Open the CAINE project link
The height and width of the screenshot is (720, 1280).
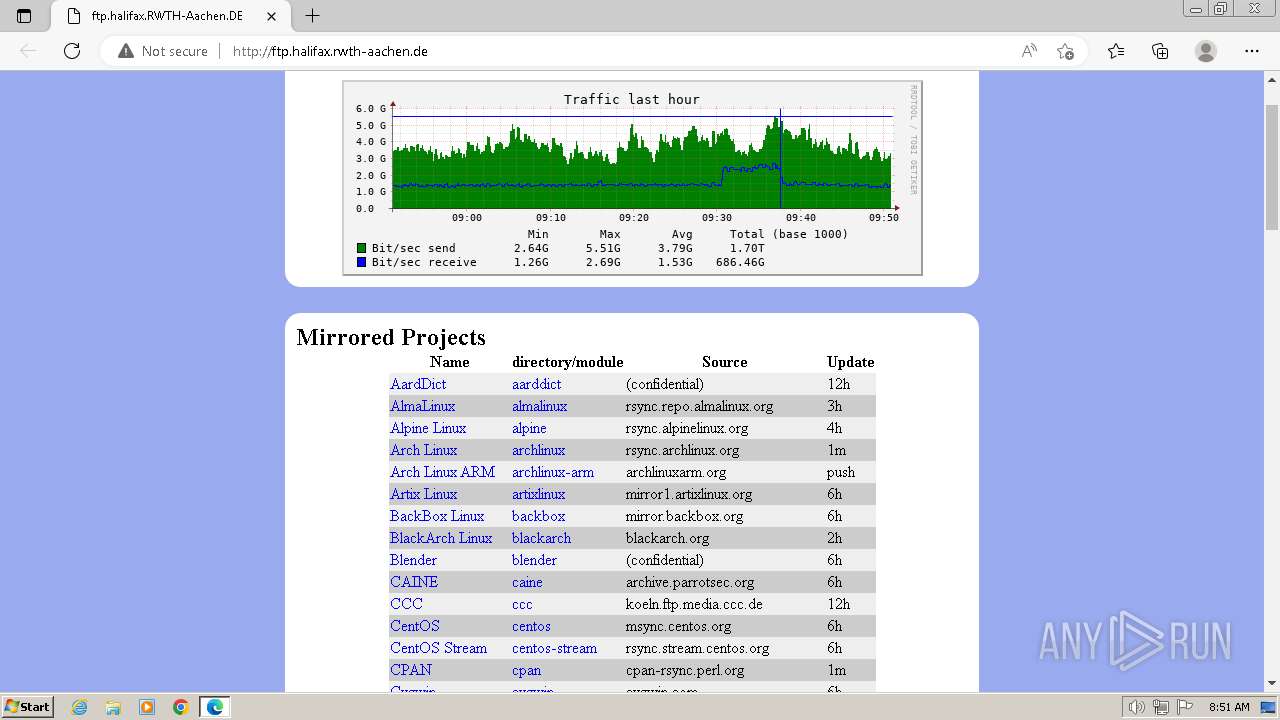[414, 582]
